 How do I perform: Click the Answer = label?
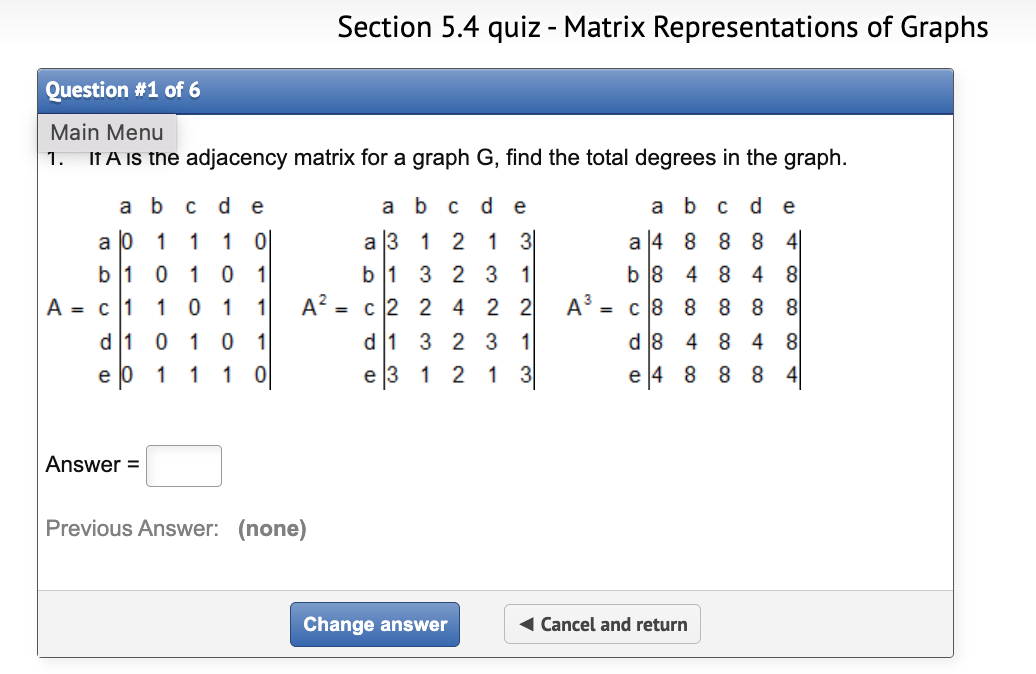(90, 465)
